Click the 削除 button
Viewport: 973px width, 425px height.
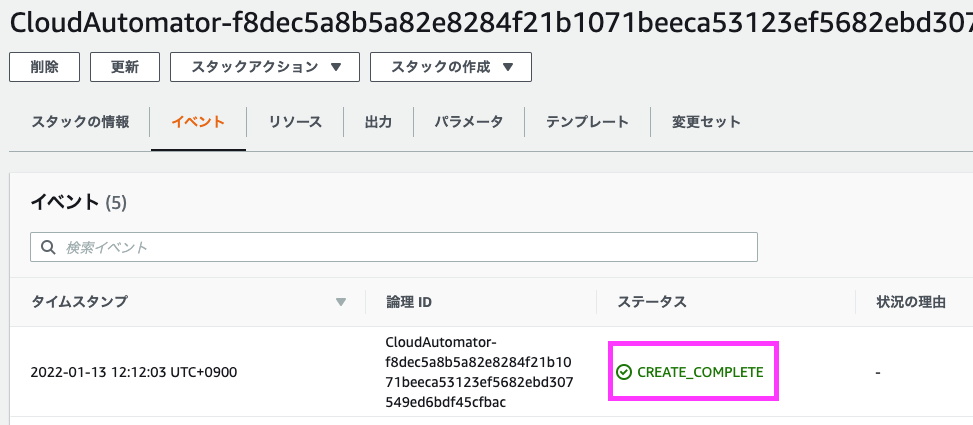(44, 67)
